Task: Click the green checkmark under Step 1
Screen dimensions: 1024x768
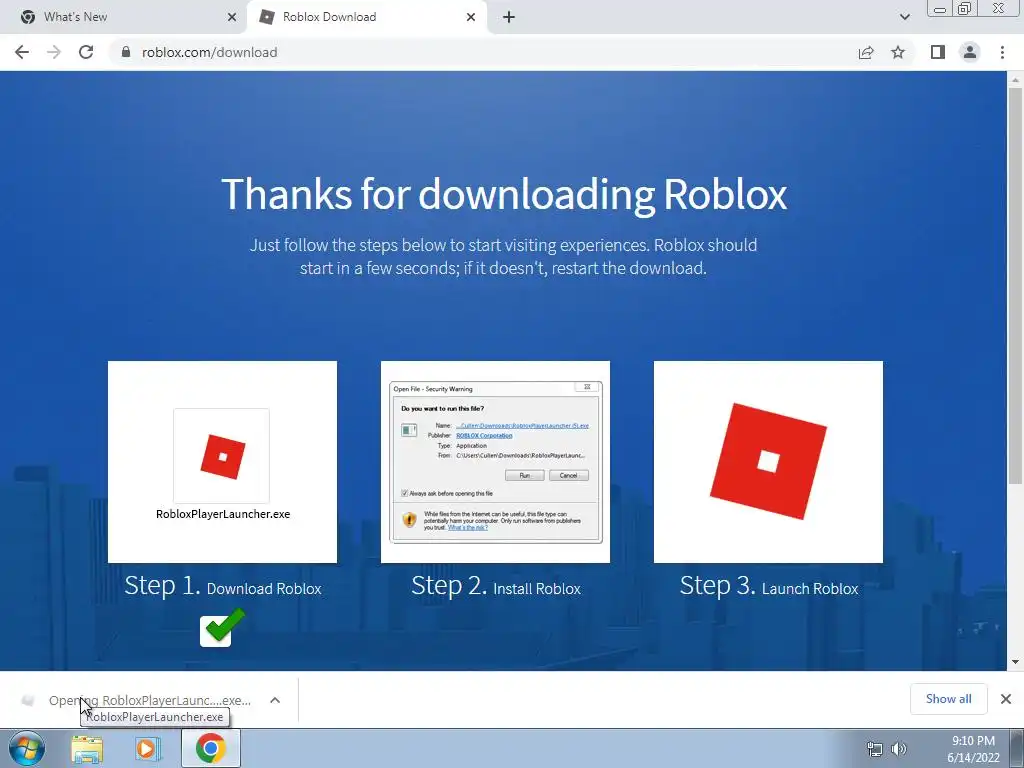Action: click(223, 628)
